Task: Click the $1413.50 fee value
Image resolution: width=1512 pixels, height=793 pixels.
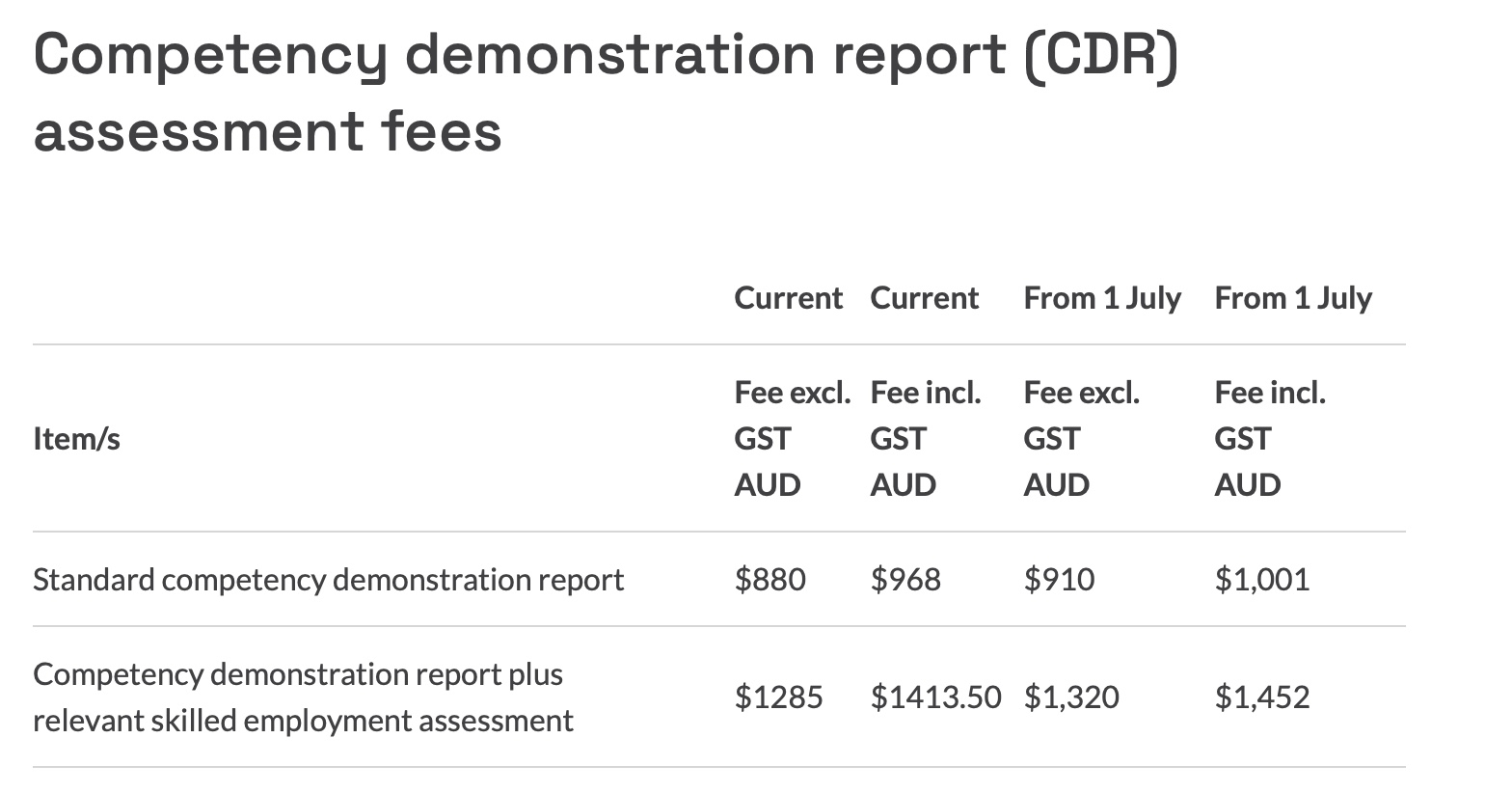Action: [x=935, y=697]
